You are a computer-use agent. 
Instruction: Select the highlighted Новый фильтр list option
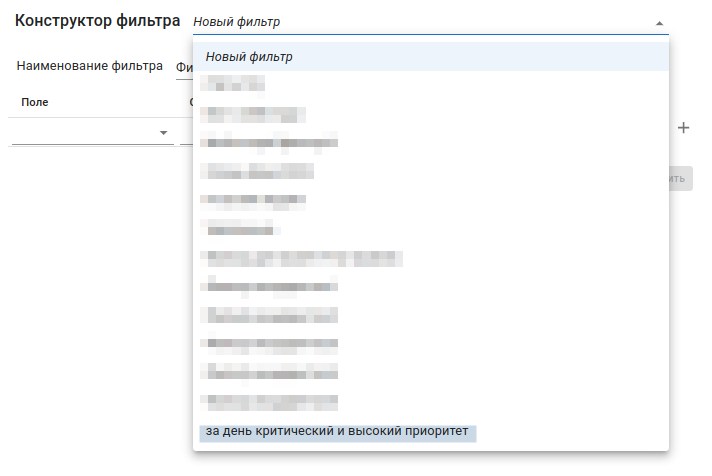tap(430, 57)
